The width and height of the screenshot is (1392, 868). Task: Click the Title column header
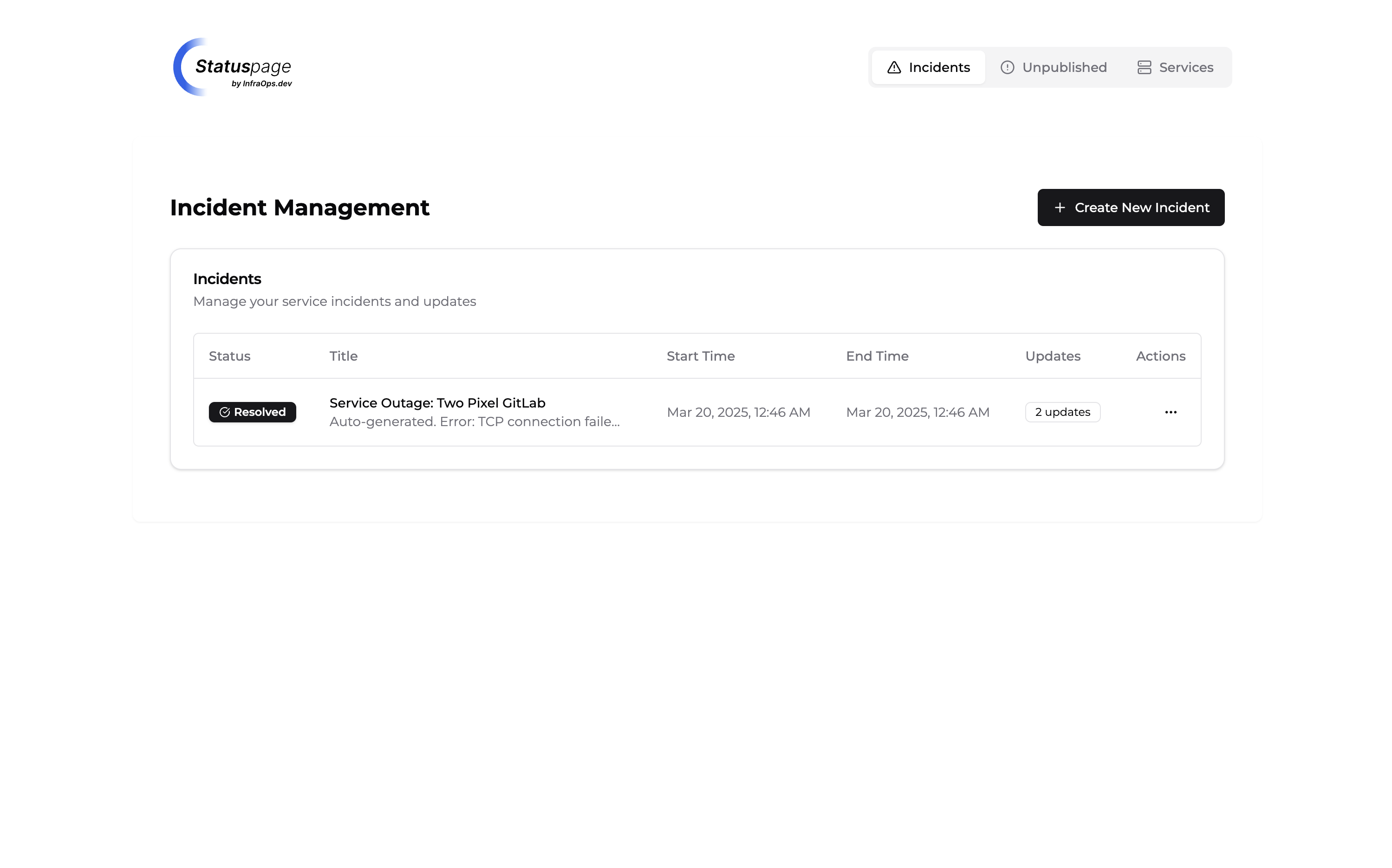pyautogui.click(x=344, y=356)
